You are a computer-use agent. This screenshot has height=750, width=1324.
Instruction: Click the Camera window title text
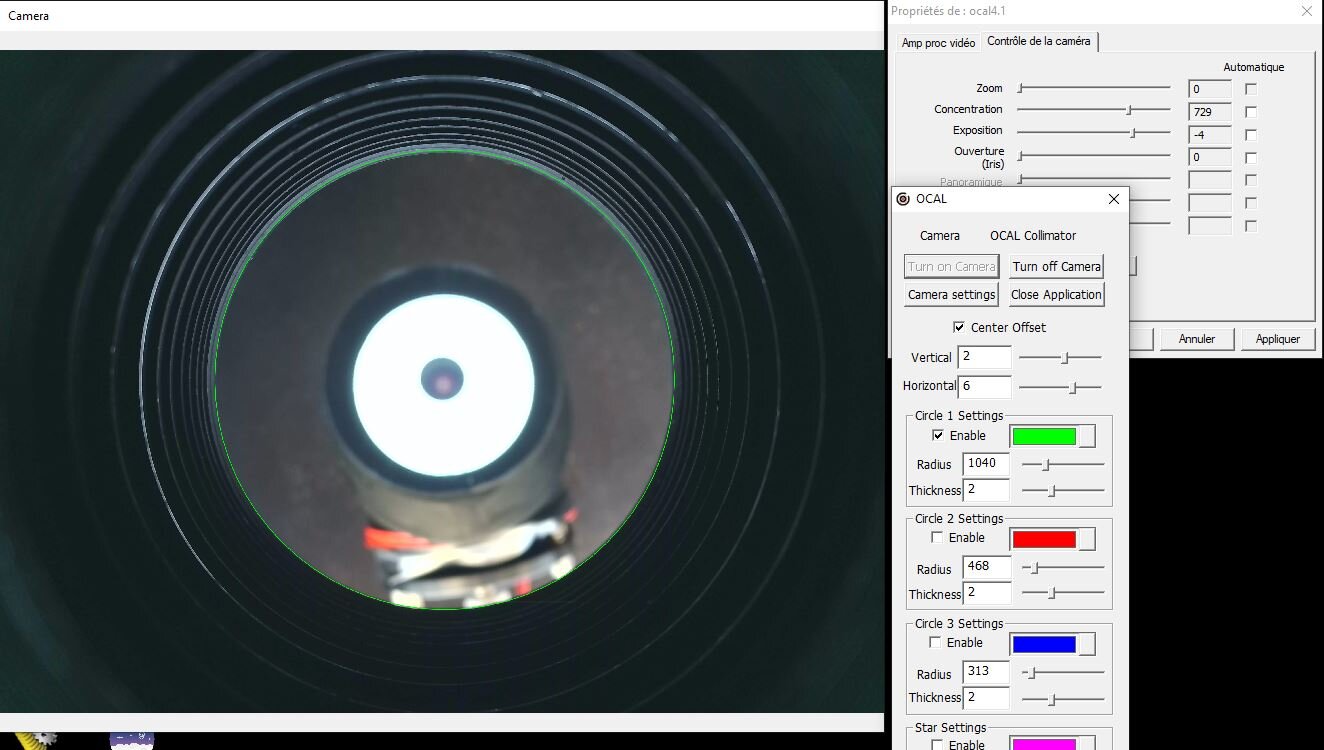pos(28,16)
